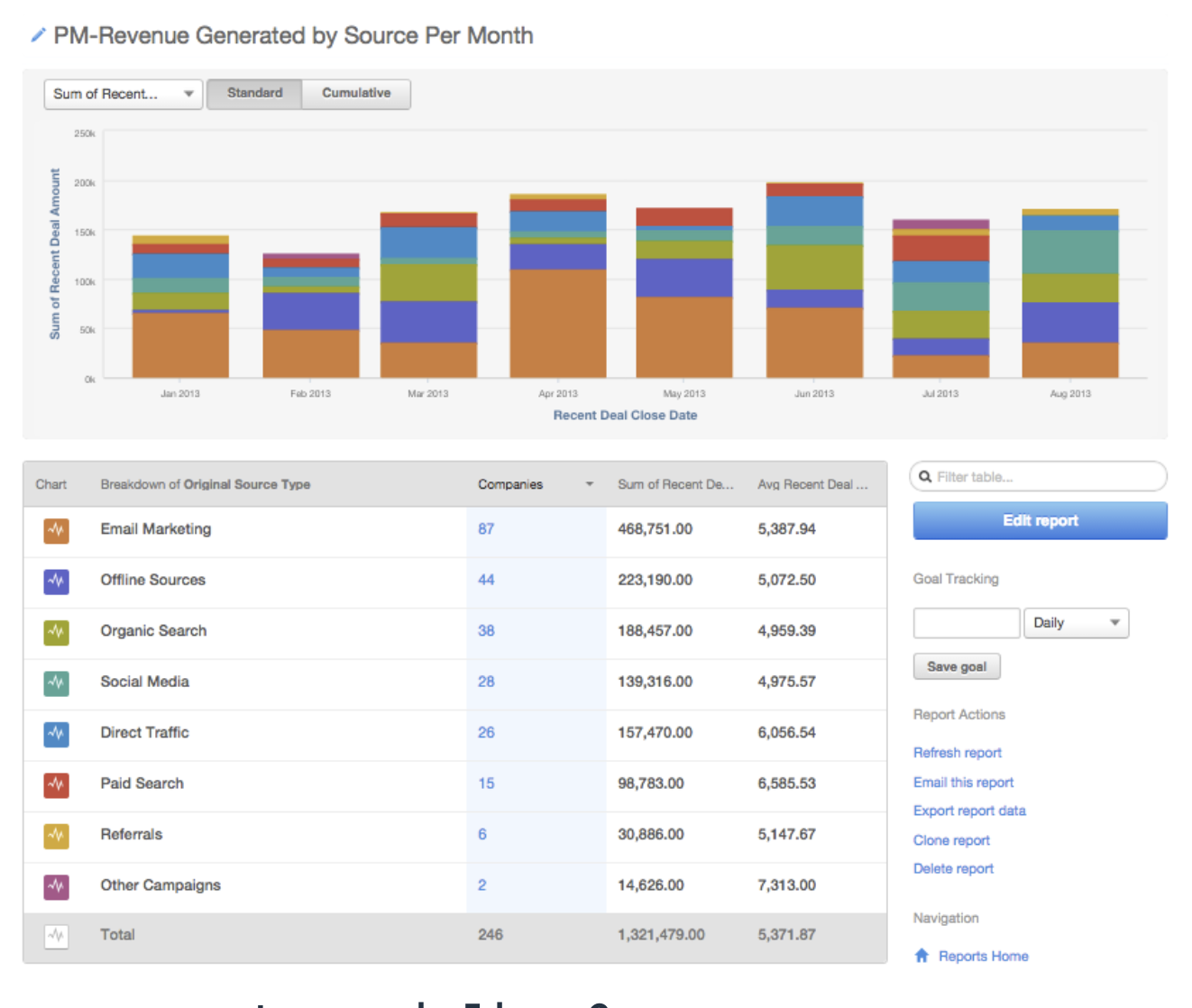Click the Organic Search sparkline icon
The height and width of the screenshot is (1008, 1192).
(56, 633)
